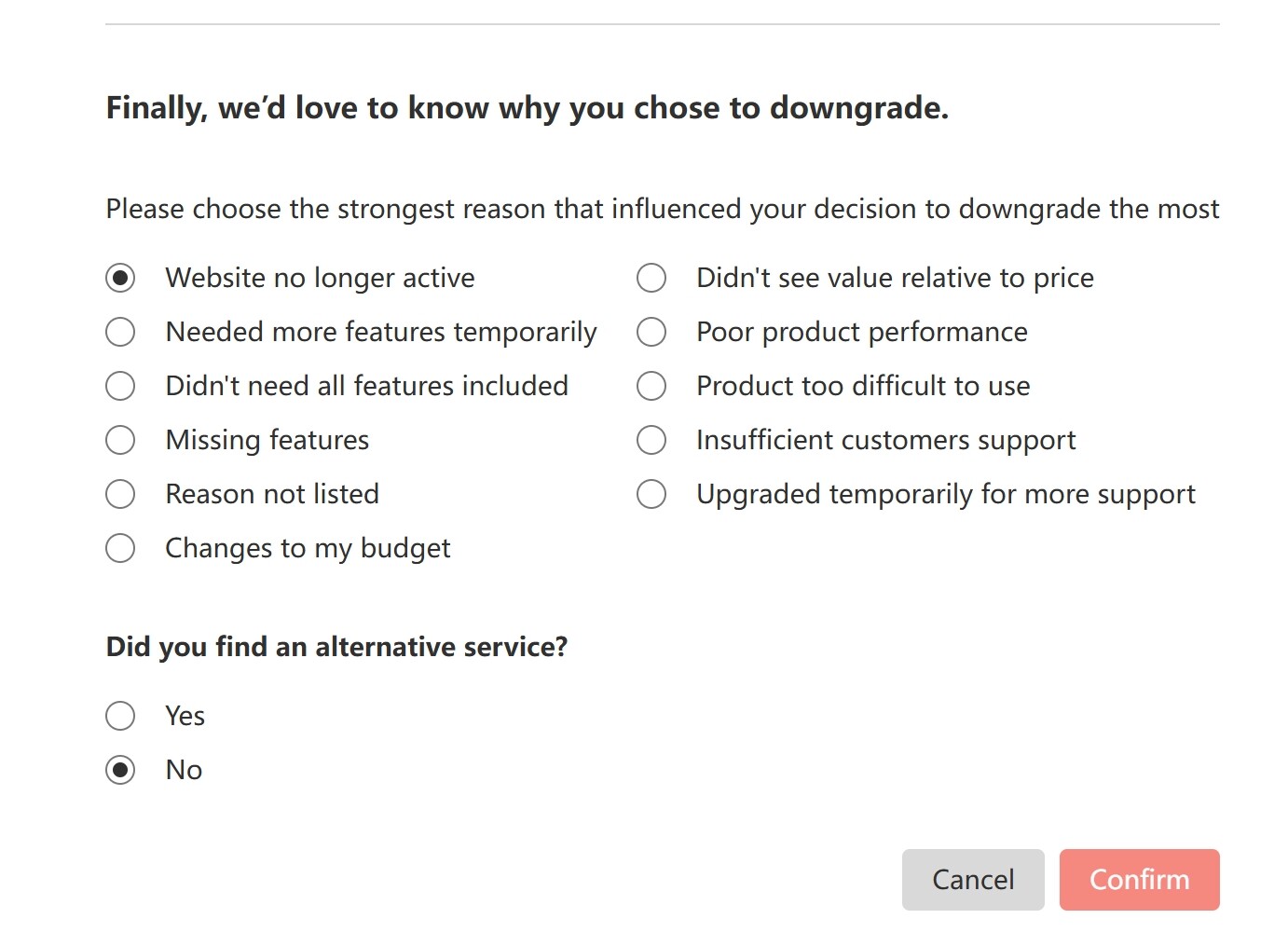Screen dimensions: 1288x946
Task: Click the 'Poor product performance' label text
Action: point(862,332)
